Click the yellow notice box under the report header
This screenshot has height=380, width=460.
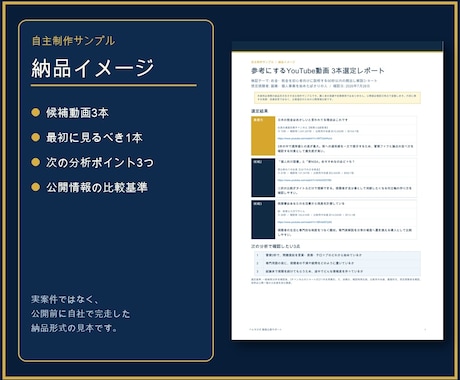pos(337,98)
